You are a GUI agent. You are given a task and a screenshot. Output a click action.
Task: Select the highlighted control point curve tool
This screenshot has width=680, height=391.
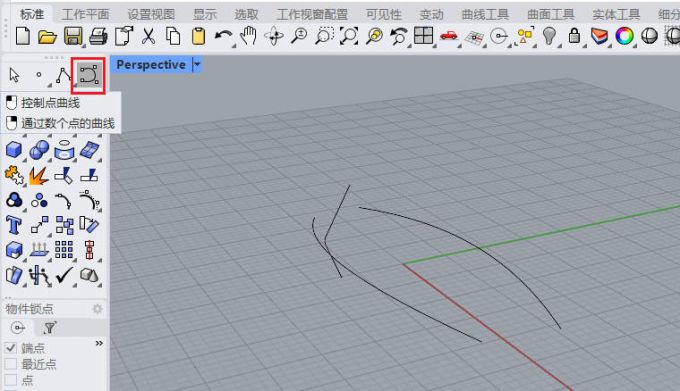[89, 75]
